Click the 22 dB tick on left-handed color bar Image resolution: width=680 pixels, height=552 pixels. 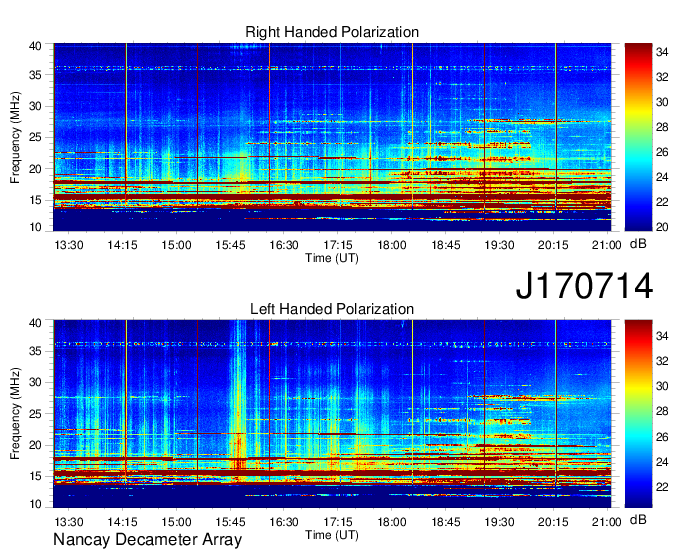tap(662, 487)
